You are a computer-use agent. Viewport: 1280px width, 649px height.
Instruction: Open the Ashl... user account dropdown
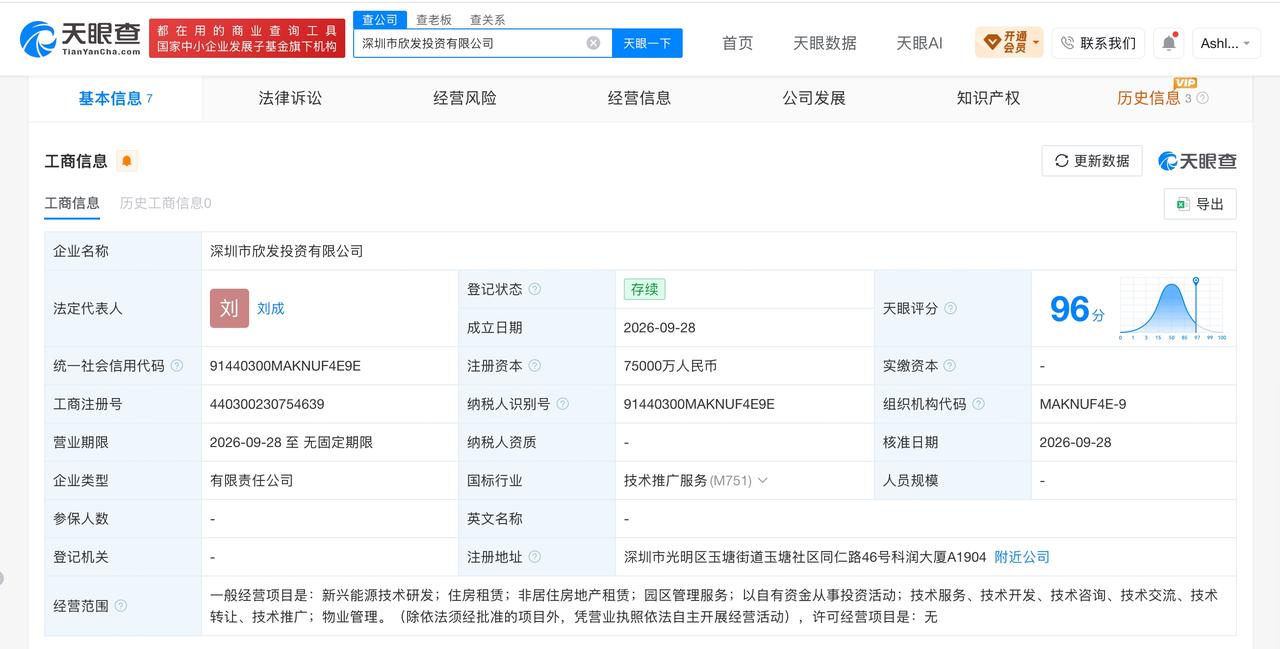(1226, 43)
